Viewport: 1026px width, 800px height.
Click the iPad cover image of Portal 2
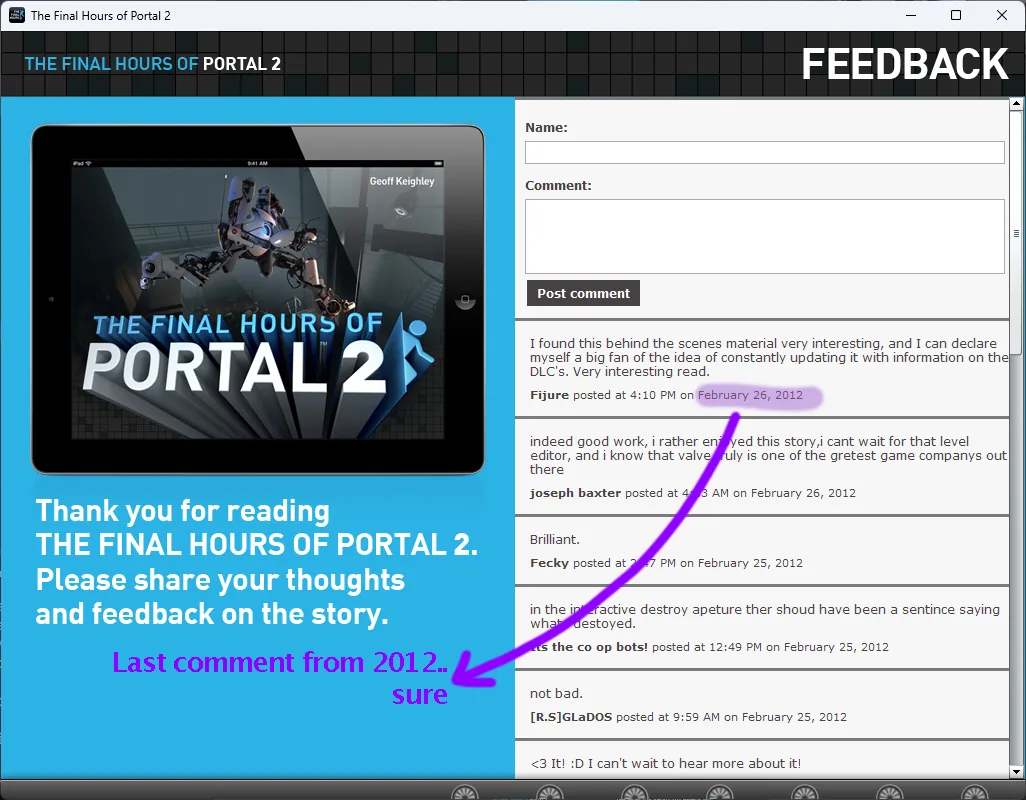(258, 300)
